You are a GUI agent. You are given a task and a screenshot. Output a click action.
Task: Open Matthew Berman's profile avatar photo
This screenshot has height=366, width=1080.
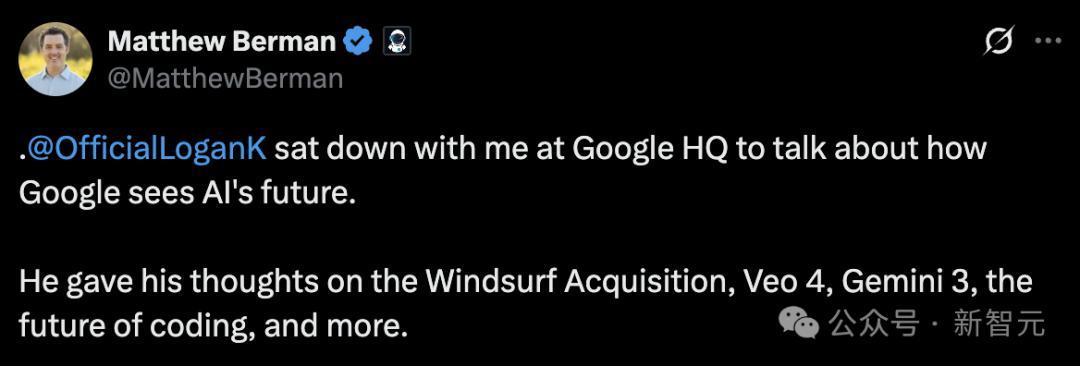(x=56, y=59)
